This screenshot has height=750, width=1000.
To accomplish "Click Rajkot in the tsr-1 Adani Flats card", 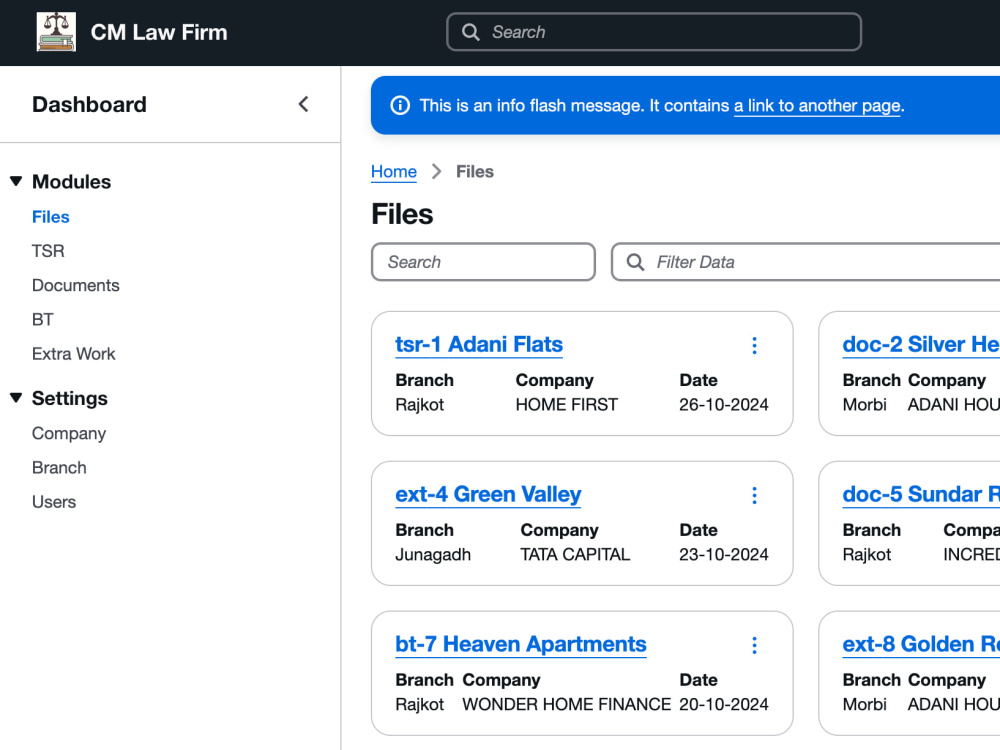I will [419, 405].
